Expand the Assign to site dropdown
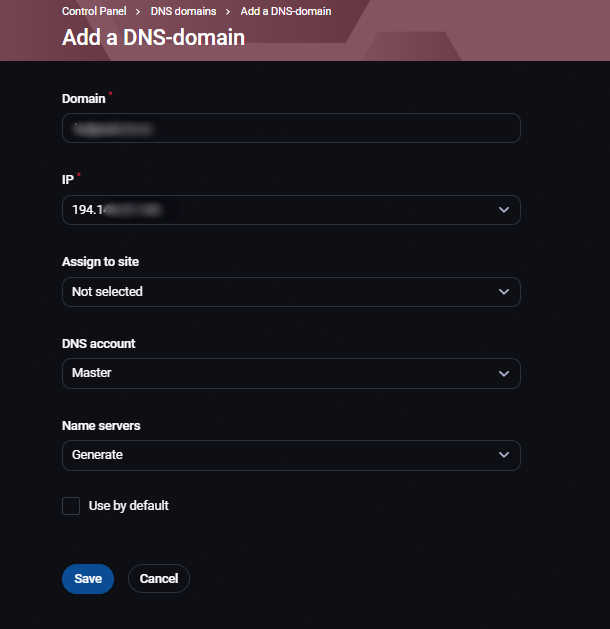Image resolution: width=610 pixels, height=629 pixels. [x=280, y=292]
